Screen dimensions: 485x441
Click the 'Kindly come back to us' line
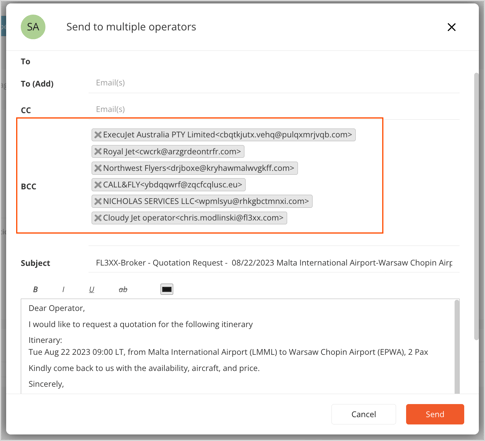click(144, 368)
